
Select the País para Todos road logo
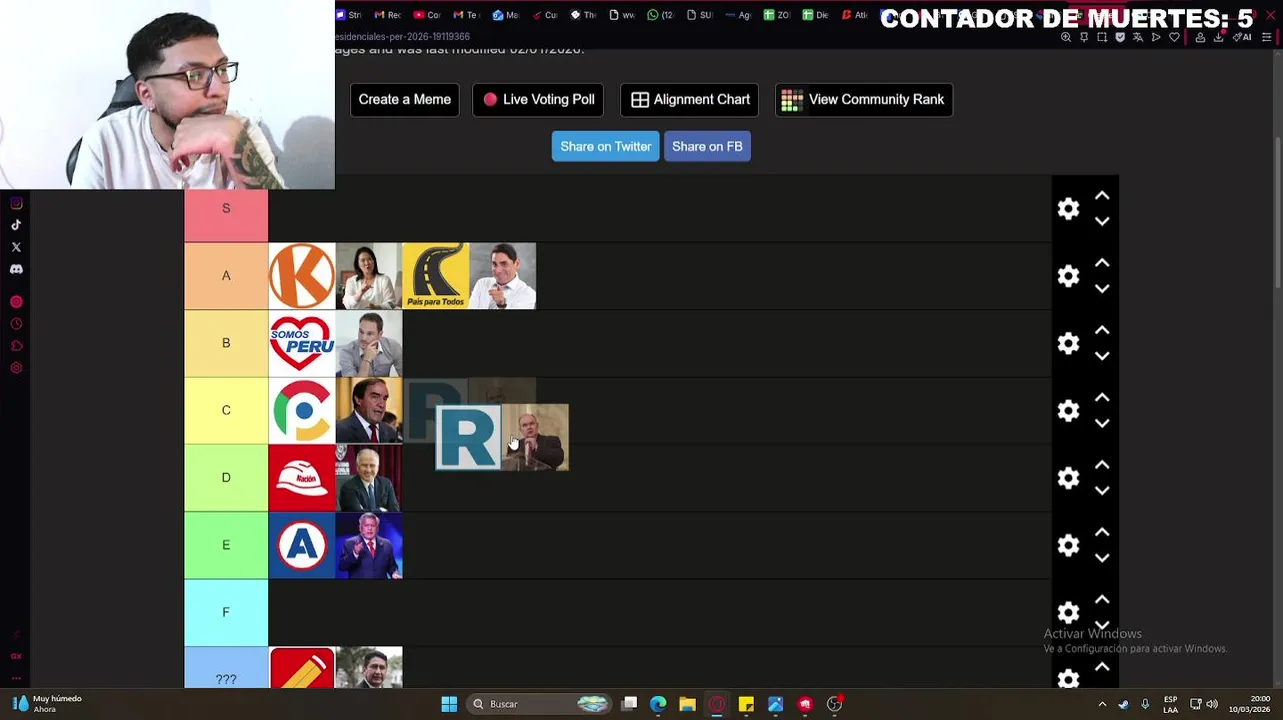tap(435, 276)
